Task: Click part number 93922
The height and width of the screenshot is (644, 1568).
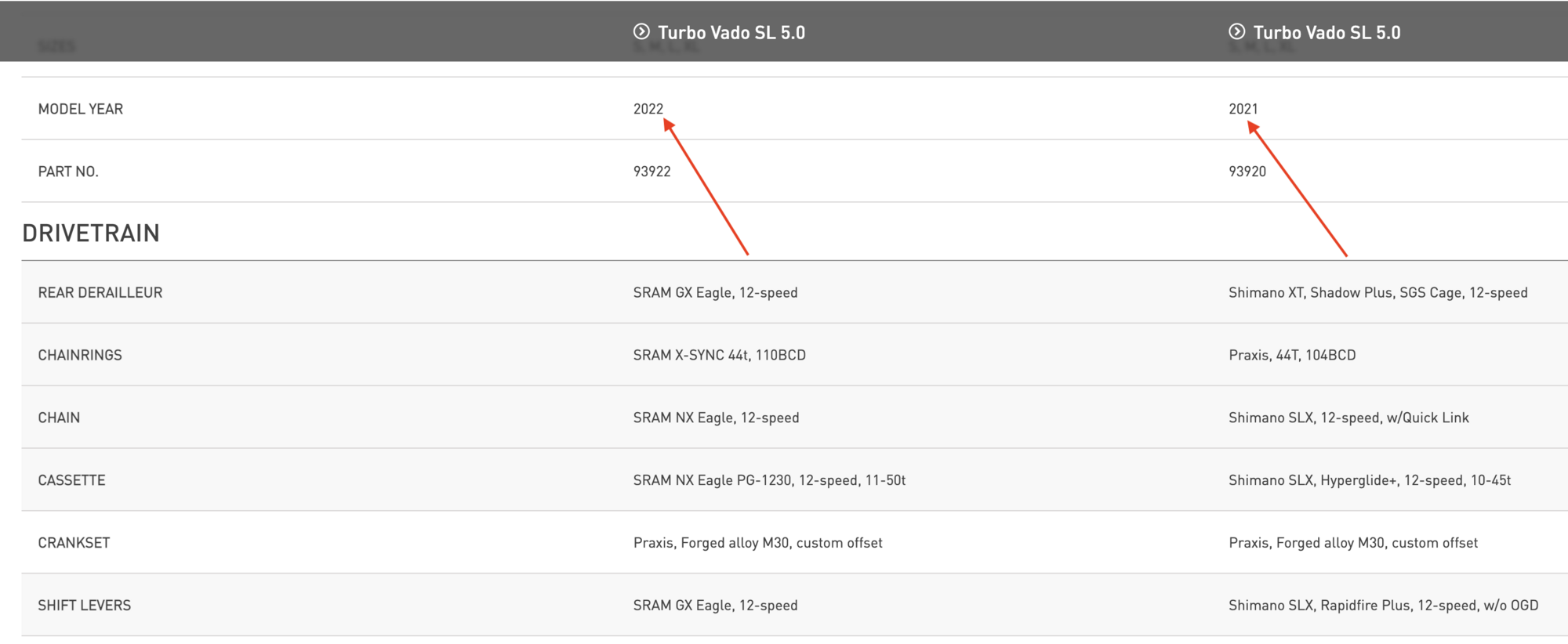Action: [x=652, y=172]
